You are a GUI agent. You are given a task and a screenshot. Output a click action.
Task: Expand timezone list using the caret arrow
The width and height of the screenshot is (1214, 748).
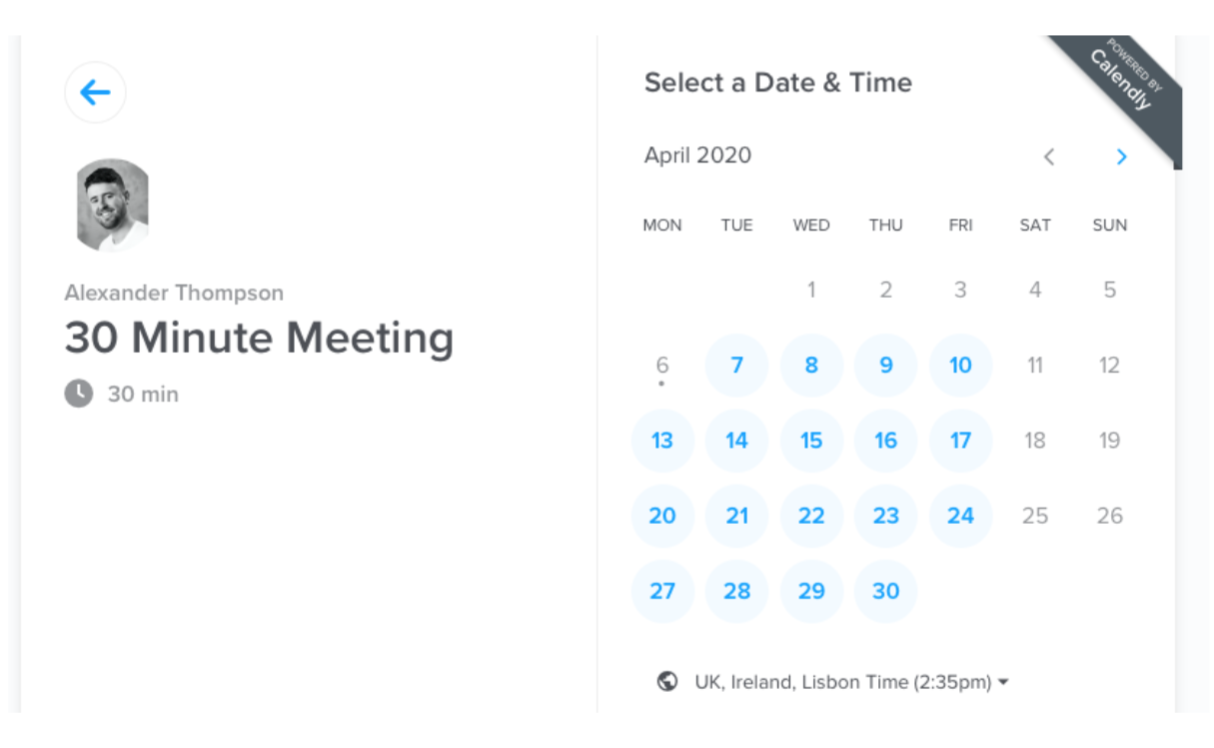click(1003, 683)
